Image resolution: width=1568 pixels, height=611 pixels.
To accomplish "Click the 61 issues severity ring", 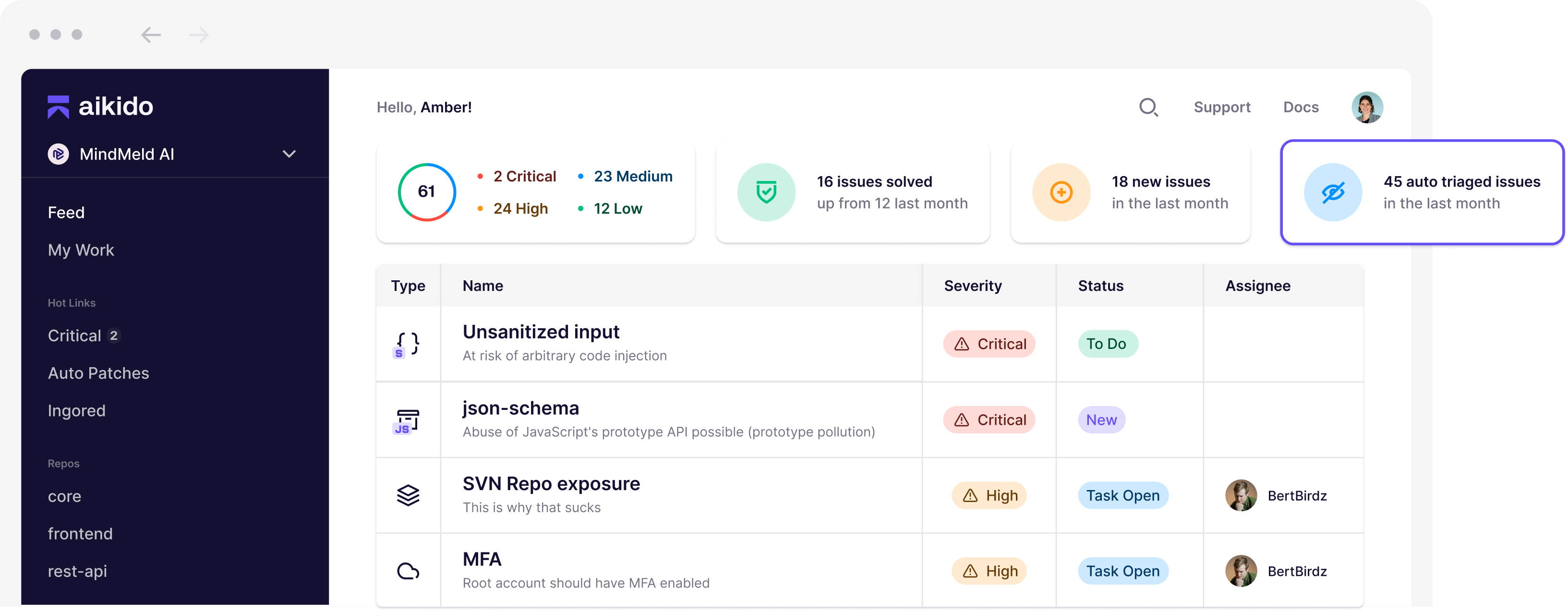I will coord(427,192).
